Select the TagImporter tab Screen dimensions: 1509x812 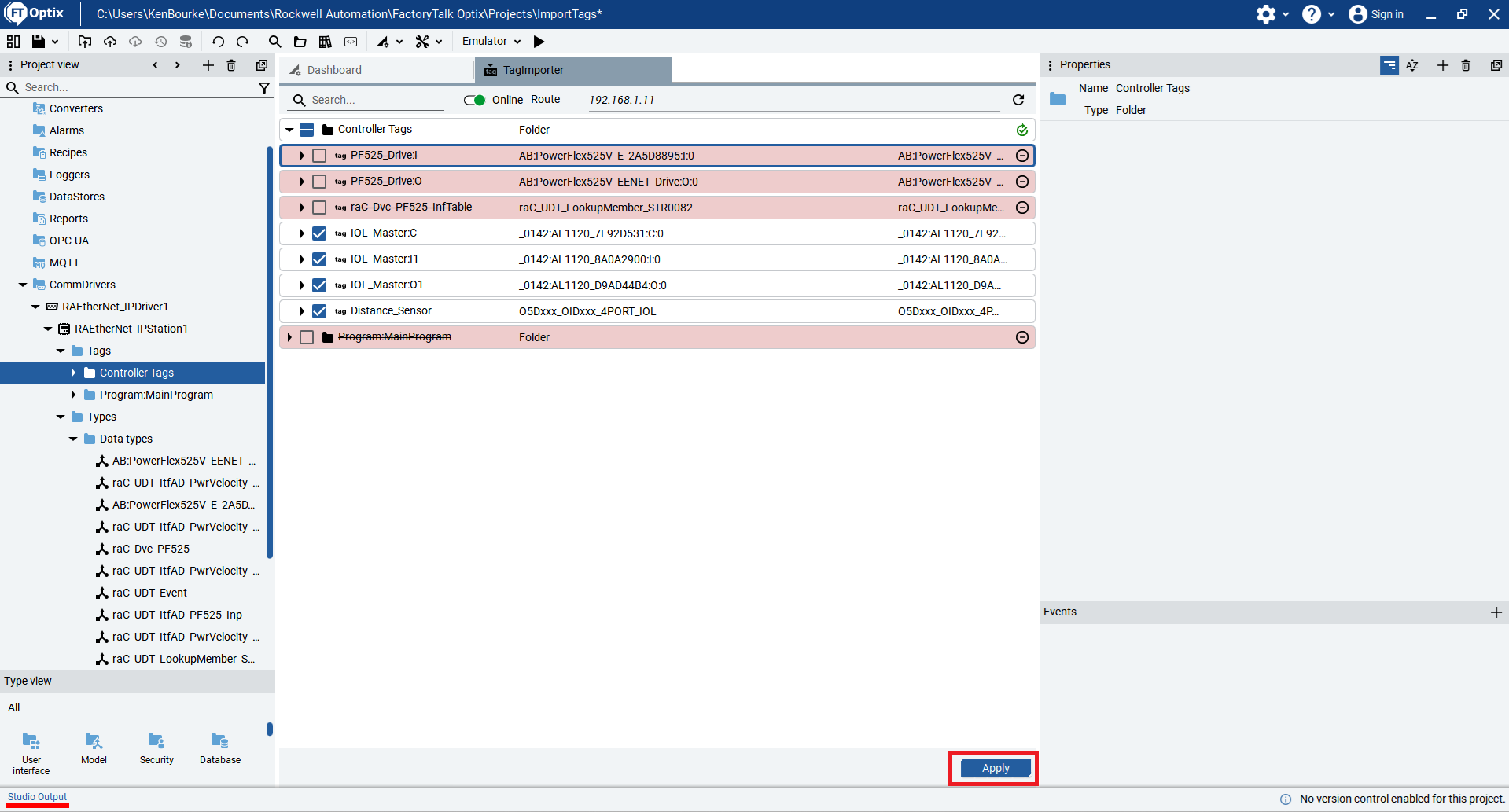pos(573,70)
